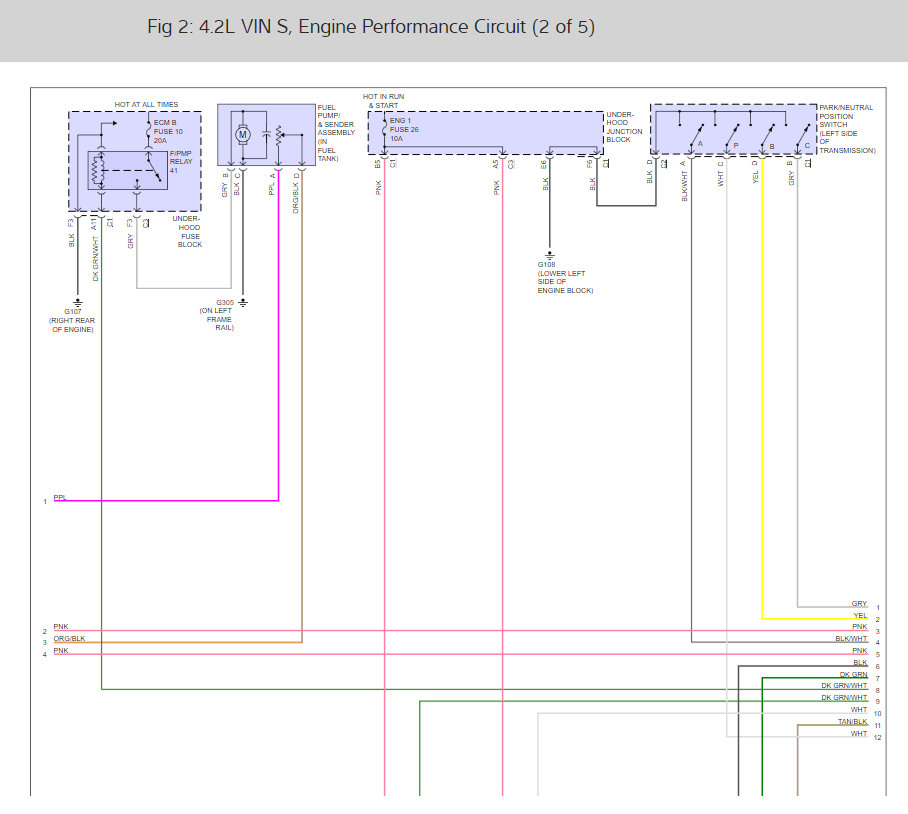Click the right-edge DK GRN/WHT wire 9 label

click(844, 698)
